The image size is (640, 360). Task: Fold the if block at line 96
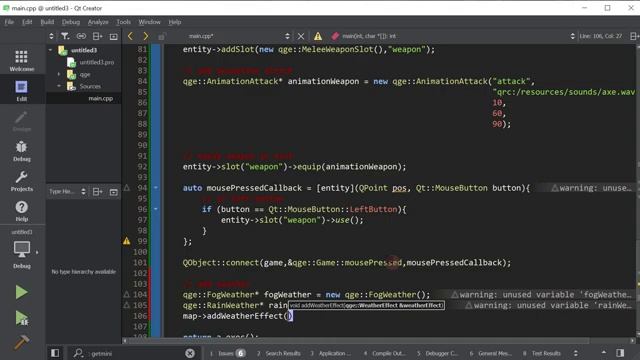[156, 209]
